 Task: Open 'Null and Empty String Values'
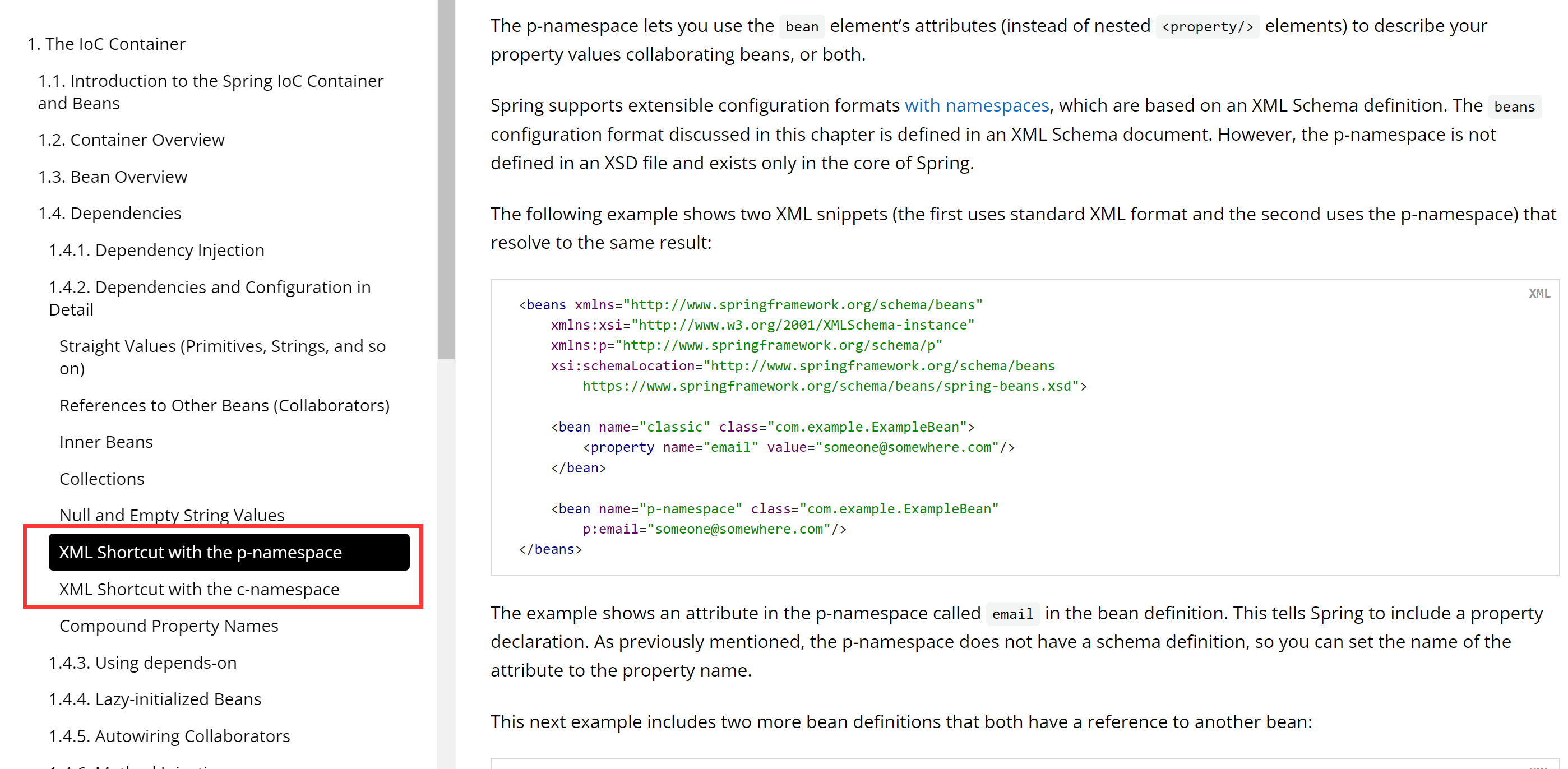[172, 515]
